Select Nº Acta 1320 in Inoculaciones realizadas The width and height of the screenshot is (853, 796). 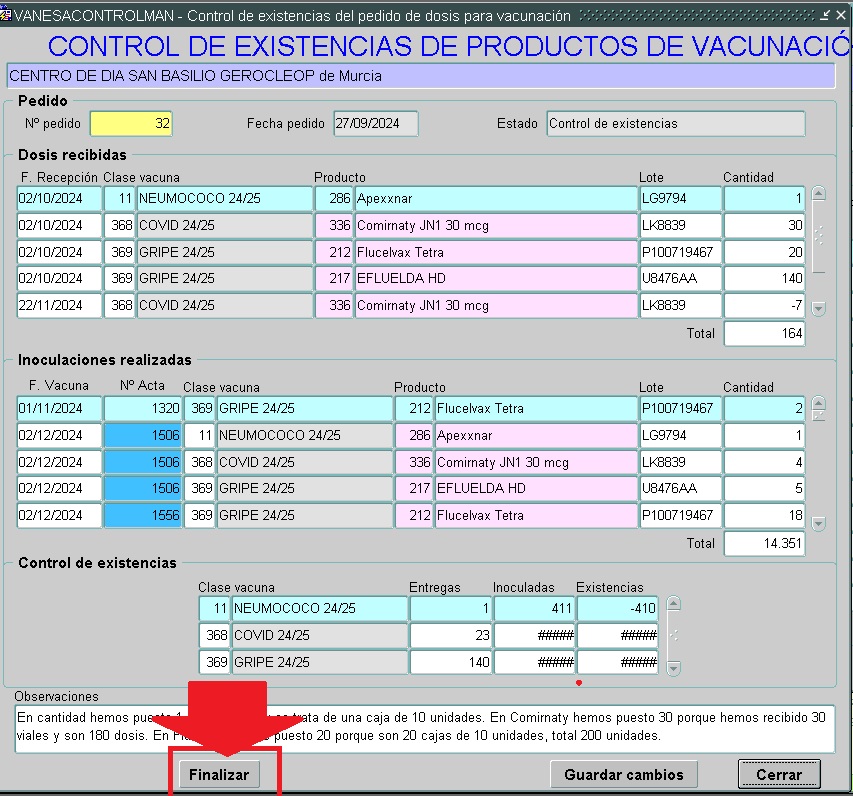point(143,409)
